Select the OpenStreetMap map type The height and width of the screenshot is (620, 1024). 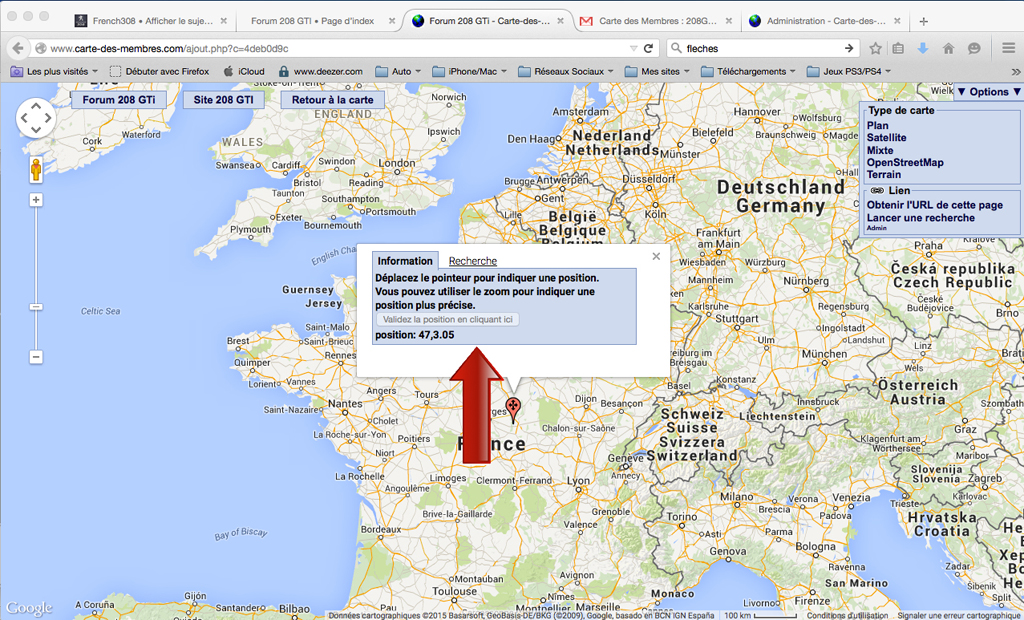pyautogui.click(x=904, y=163)
